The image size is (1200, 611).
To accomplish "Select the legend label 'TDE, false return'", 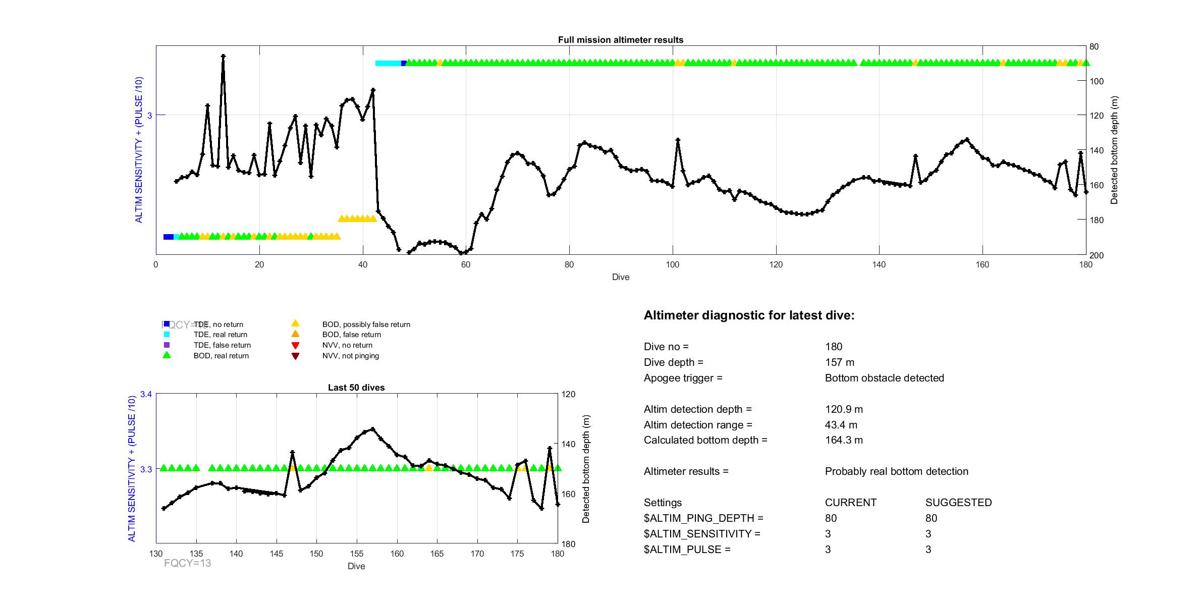I will pos(223,345).
